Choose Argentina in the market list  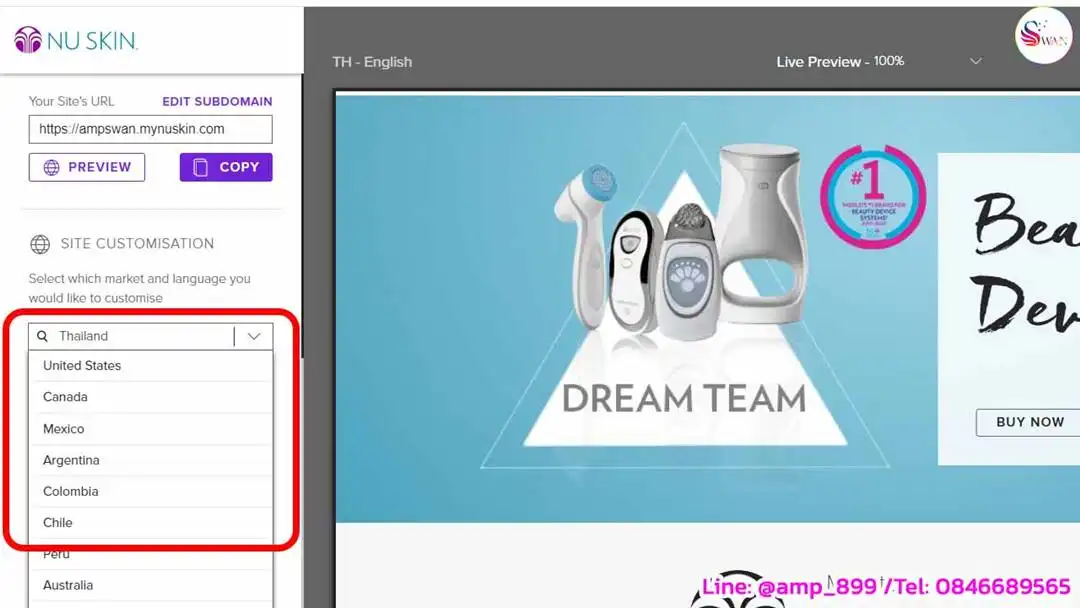click(71, 460)
